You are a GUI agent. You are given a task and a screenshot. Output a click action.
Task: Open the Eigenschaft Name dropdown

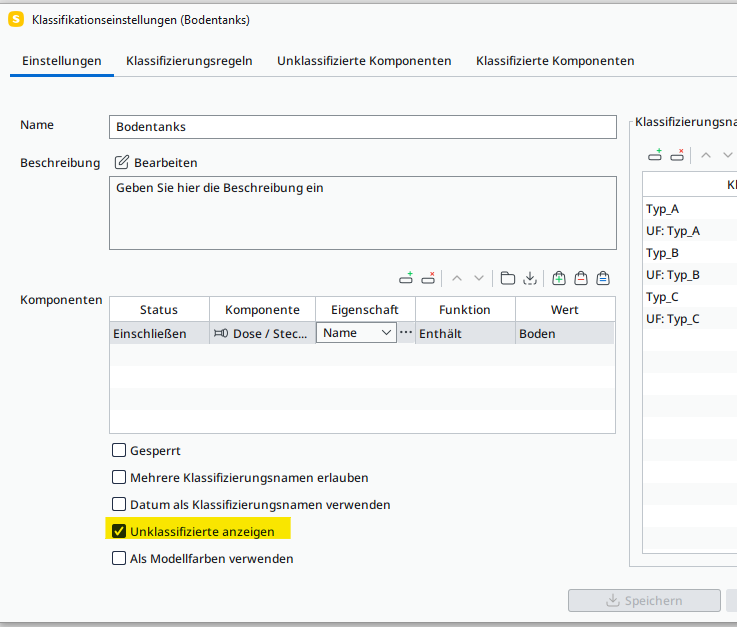click(x=356, y=333)
